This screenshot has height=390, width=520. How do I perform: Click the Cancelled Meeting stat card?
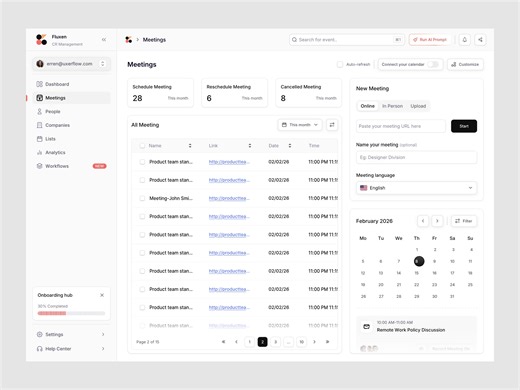(x=309, y=93)
